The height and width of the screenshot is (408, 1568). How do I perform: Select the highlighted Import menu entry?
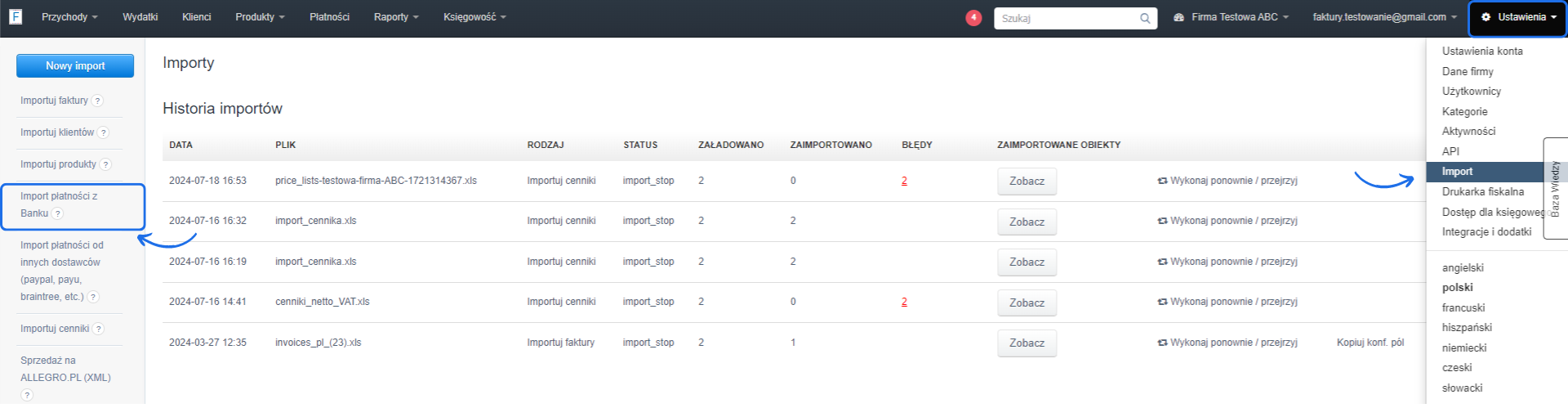tap(1485, 172)
